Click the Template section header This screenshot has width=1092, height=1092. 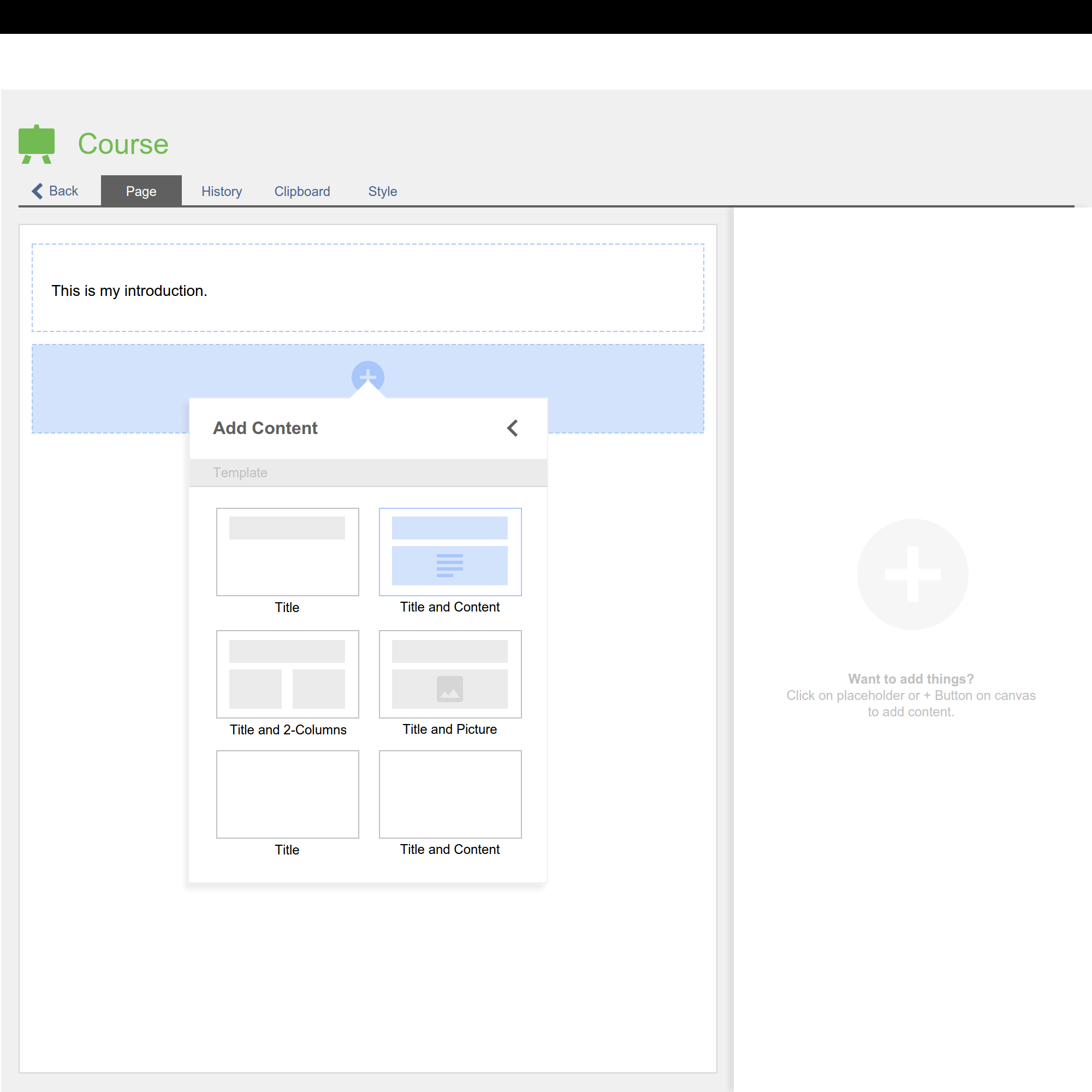pos(240,472)
